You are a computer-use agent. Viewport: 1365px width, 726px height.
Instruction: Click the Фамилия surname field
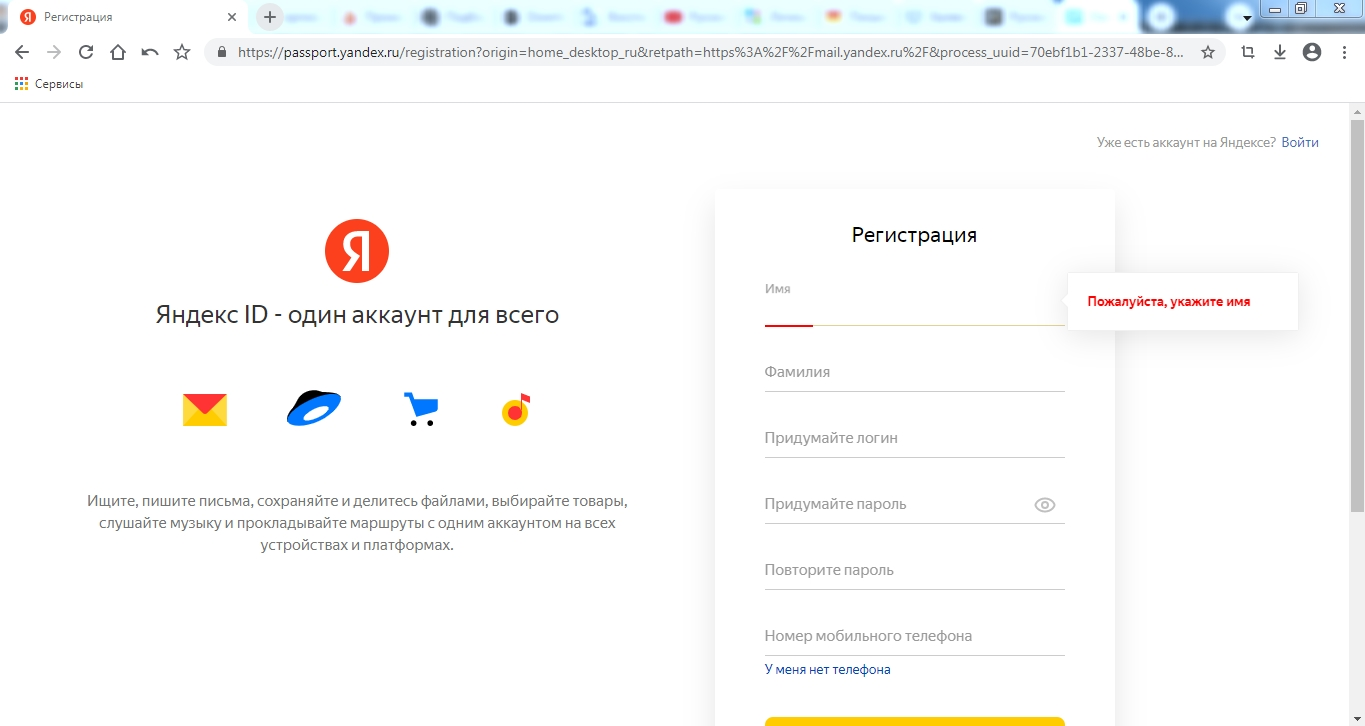[x=915, y=372]
